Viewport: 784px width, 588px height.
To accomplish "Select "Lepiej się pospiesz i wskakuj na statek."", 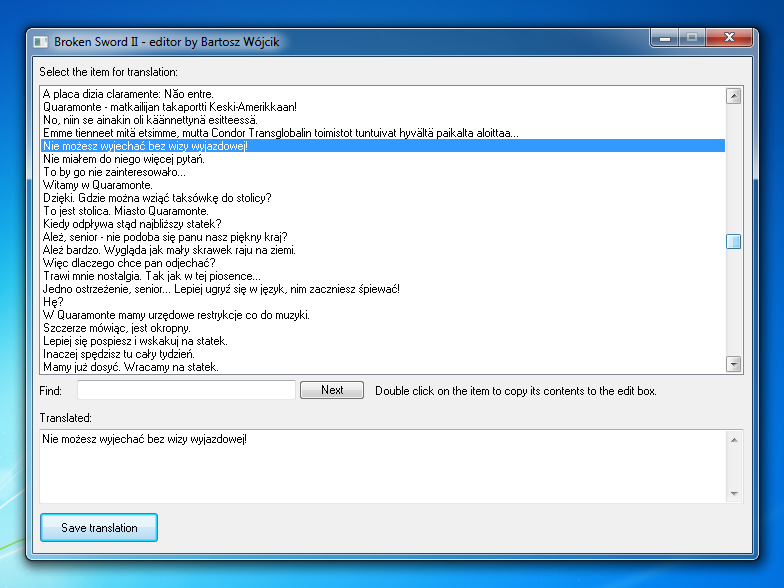I will point(382,341).
